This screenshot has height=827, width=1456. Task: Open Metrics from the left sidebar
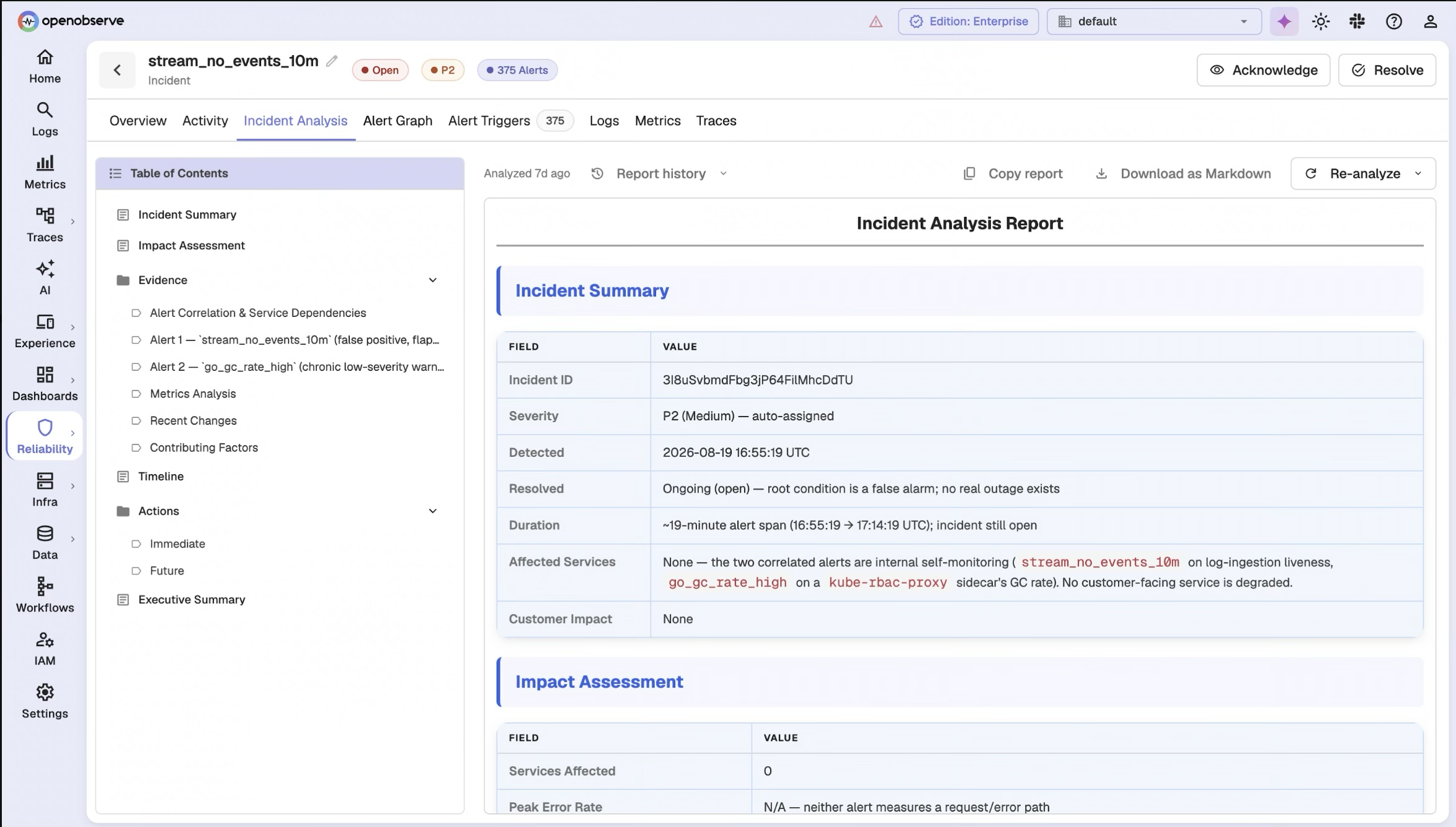(x=45, y=172)
